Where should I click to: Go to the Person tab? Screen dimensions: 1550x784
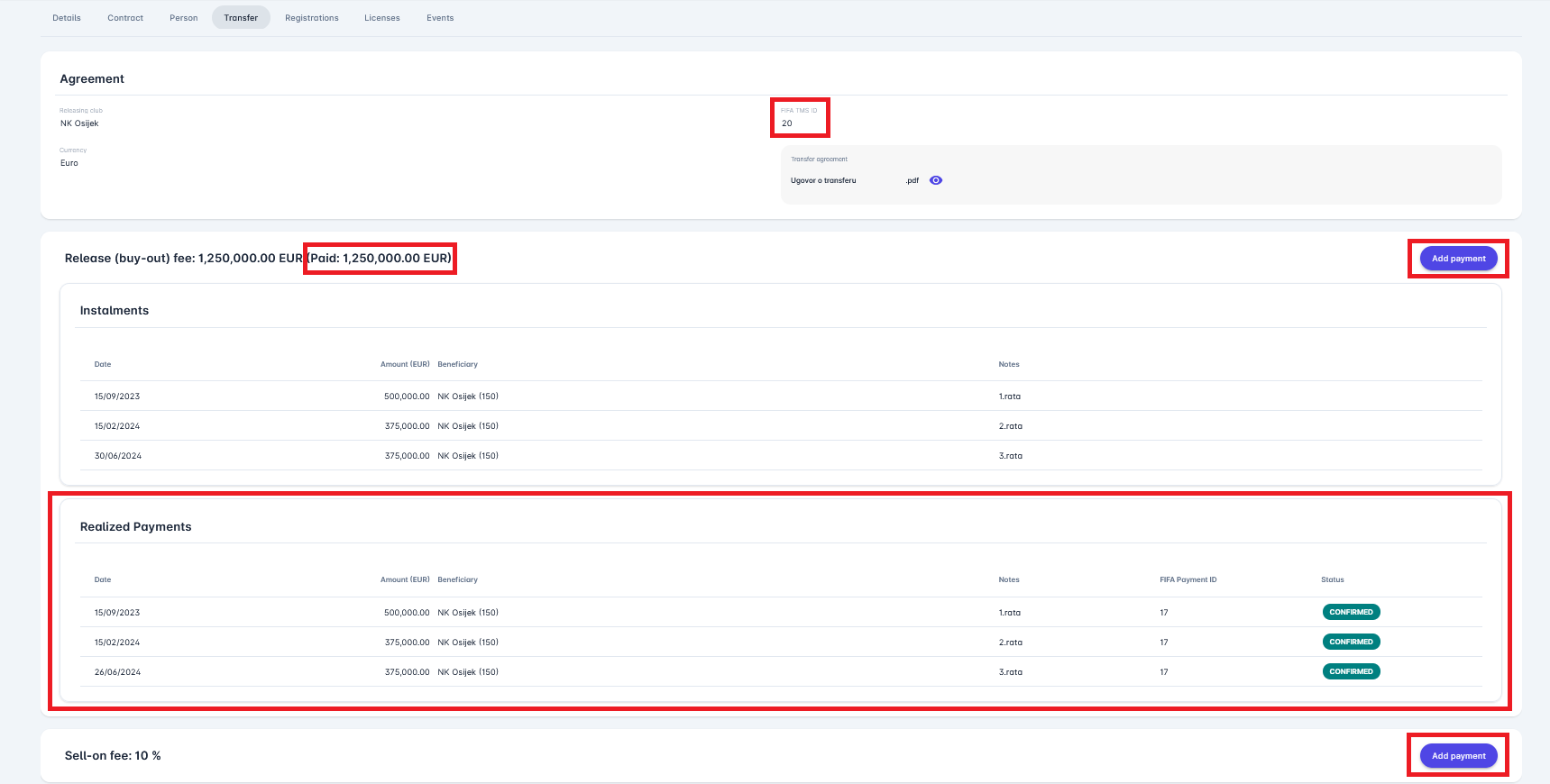[x=184, y=18]
